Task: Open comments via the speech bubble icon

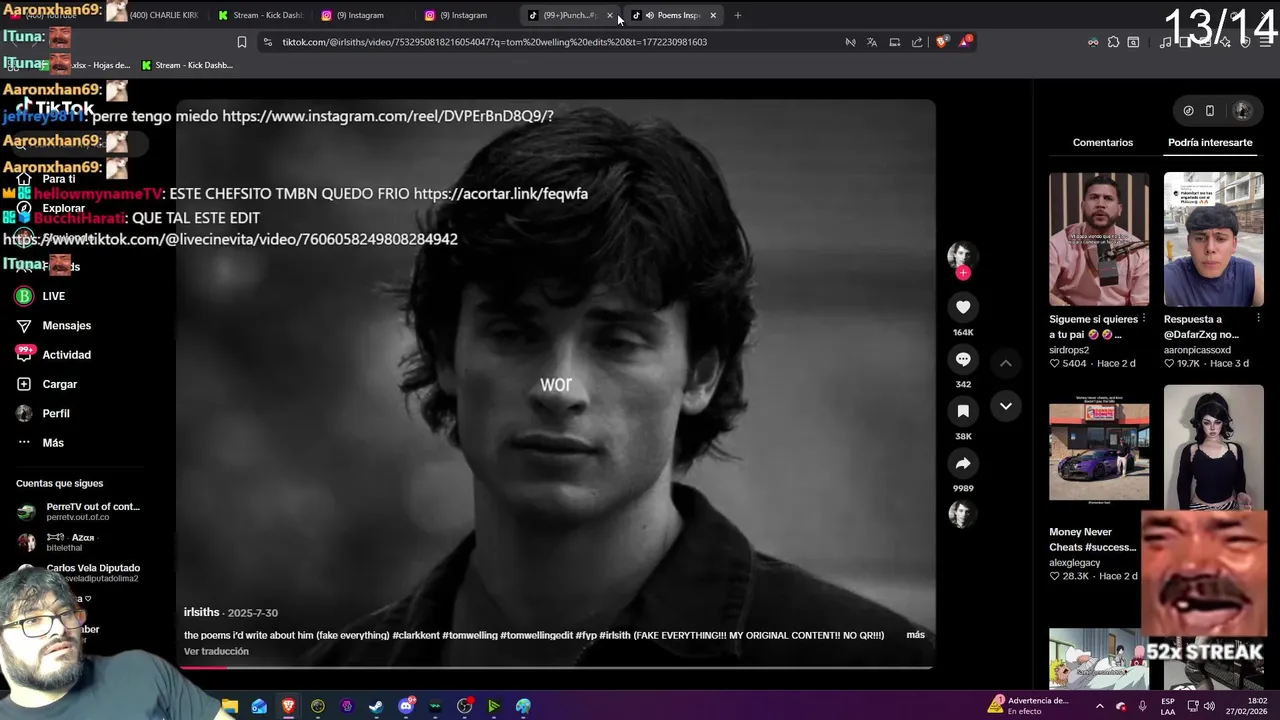Action: pyautogui.click(x=963, y=360)
